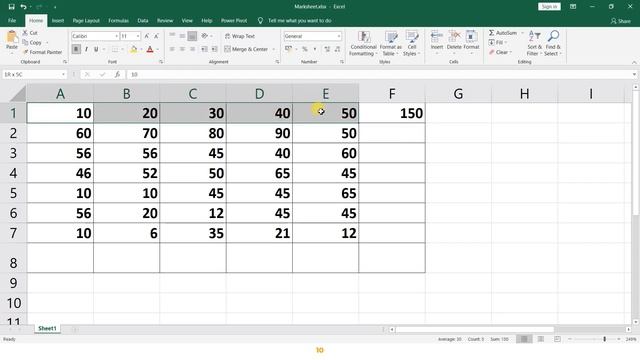This screenshot has width=640, height=360.
Task: Expand the Merge & Center dropdown arrow
Action: pos(274,49)
